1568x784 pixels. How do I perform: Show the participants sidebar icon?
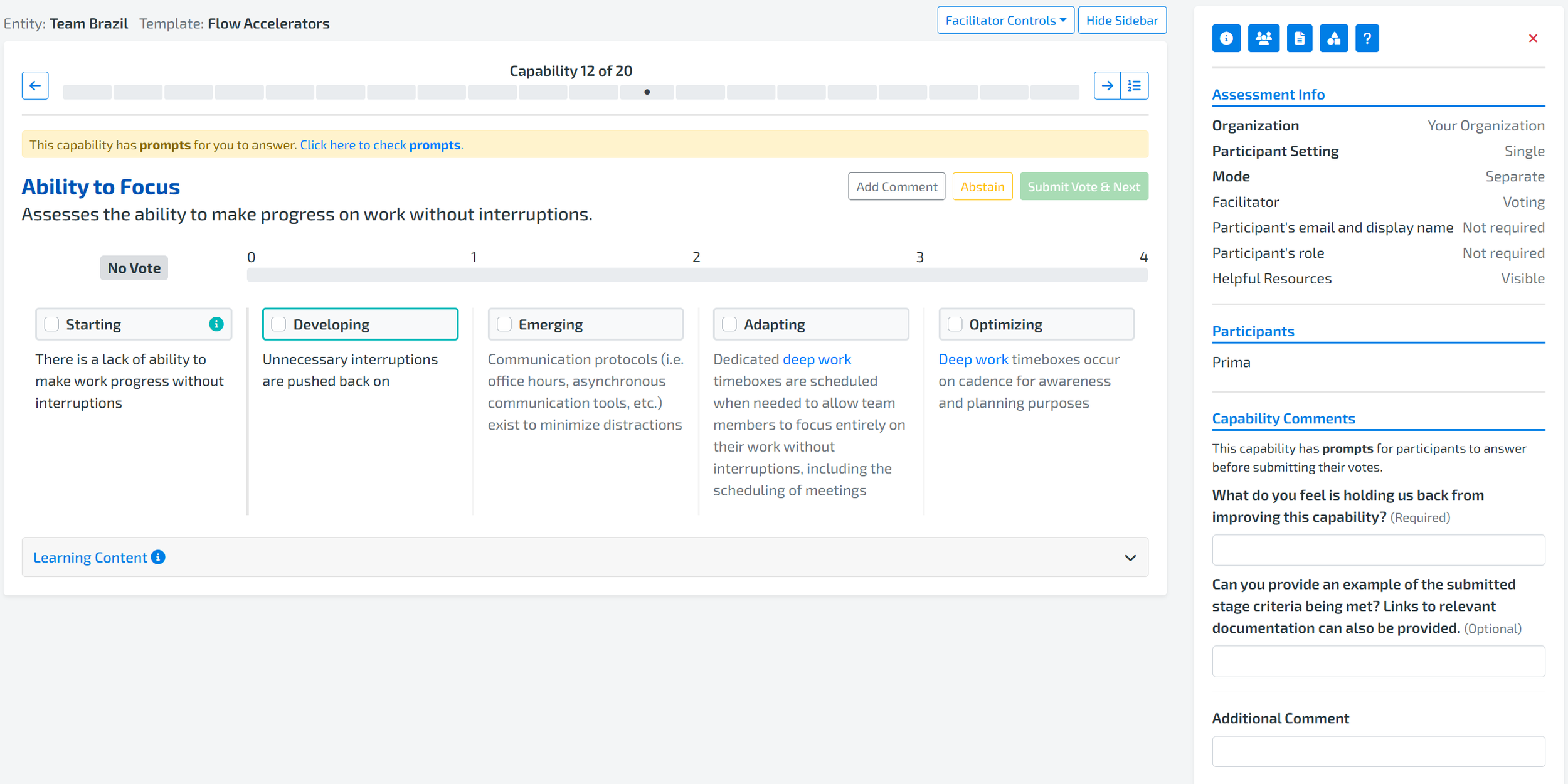(1263, 38)
